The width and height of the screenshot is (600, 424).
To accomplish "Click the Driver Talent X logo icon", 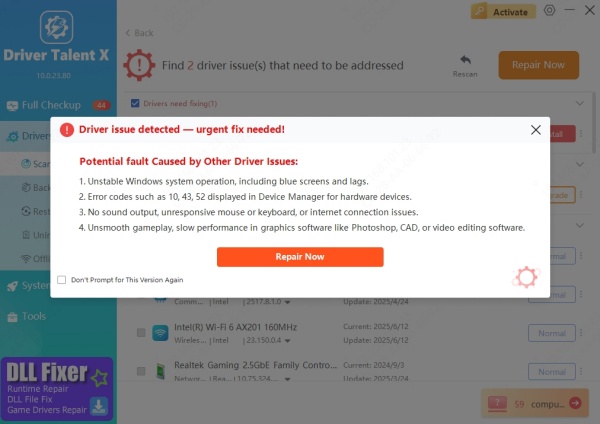I will 56,27.
